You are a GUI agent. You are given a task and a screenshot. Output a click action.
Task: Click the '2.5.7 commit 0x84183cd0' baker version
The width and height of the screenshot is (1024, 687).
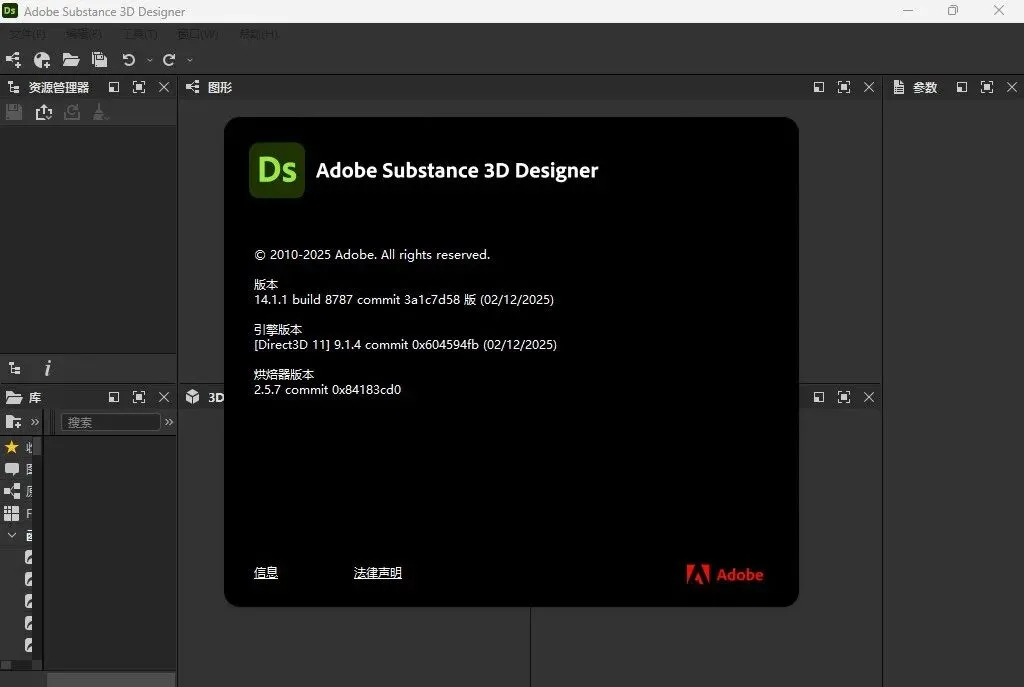(x=327, y=390)
